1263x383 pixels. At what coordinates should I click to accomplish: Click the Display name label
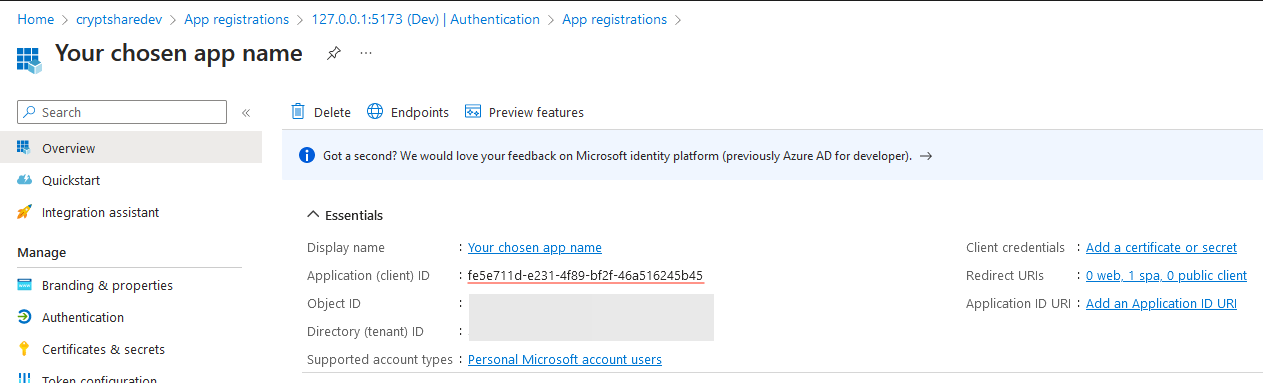(346, 247)
